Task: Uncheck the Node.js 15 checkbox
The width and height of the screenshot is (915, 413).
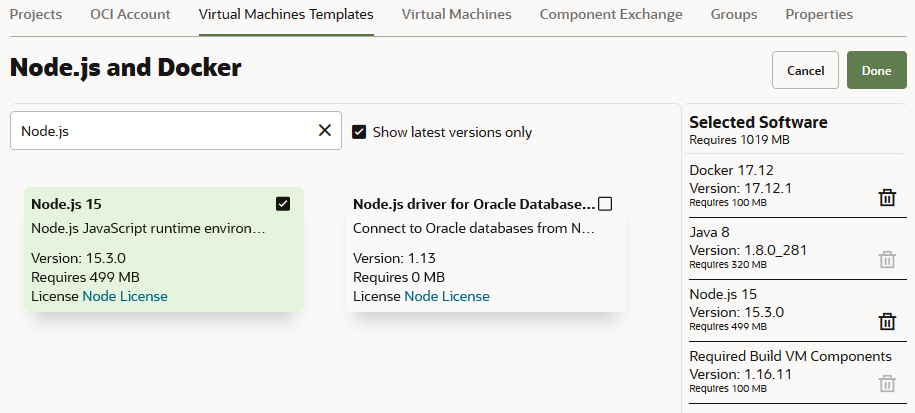Action: 283,204
